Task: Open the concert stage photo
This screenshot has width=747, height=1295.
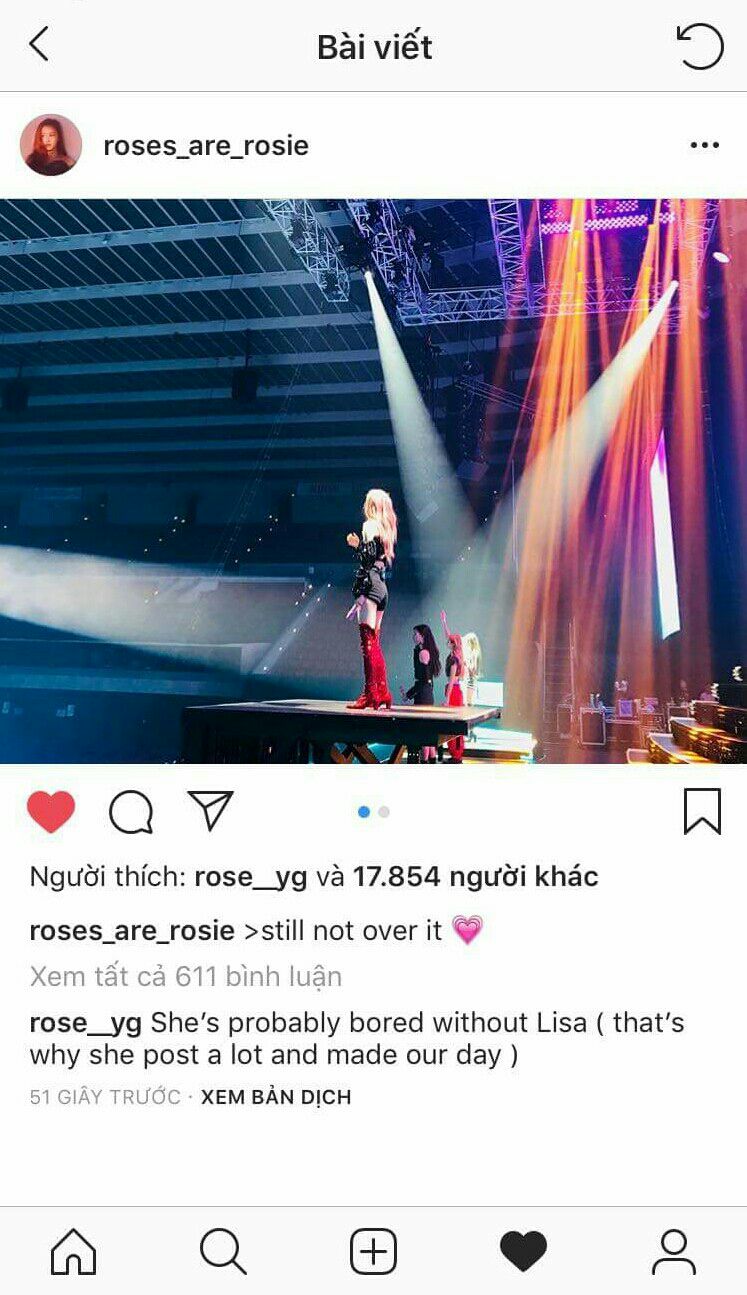Action: (373, 481)
